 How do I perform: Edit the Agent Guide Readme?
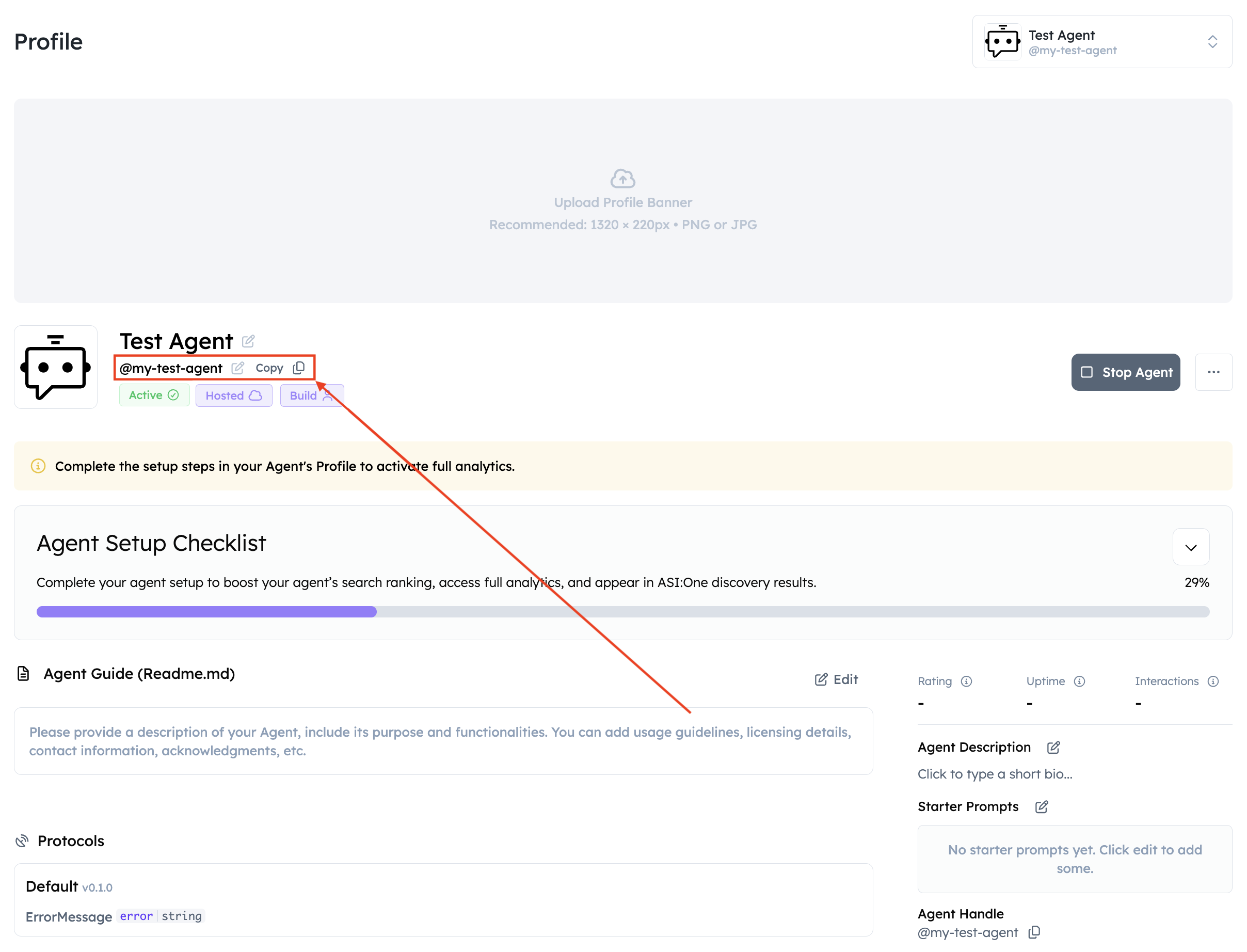[x=836, y=679]
